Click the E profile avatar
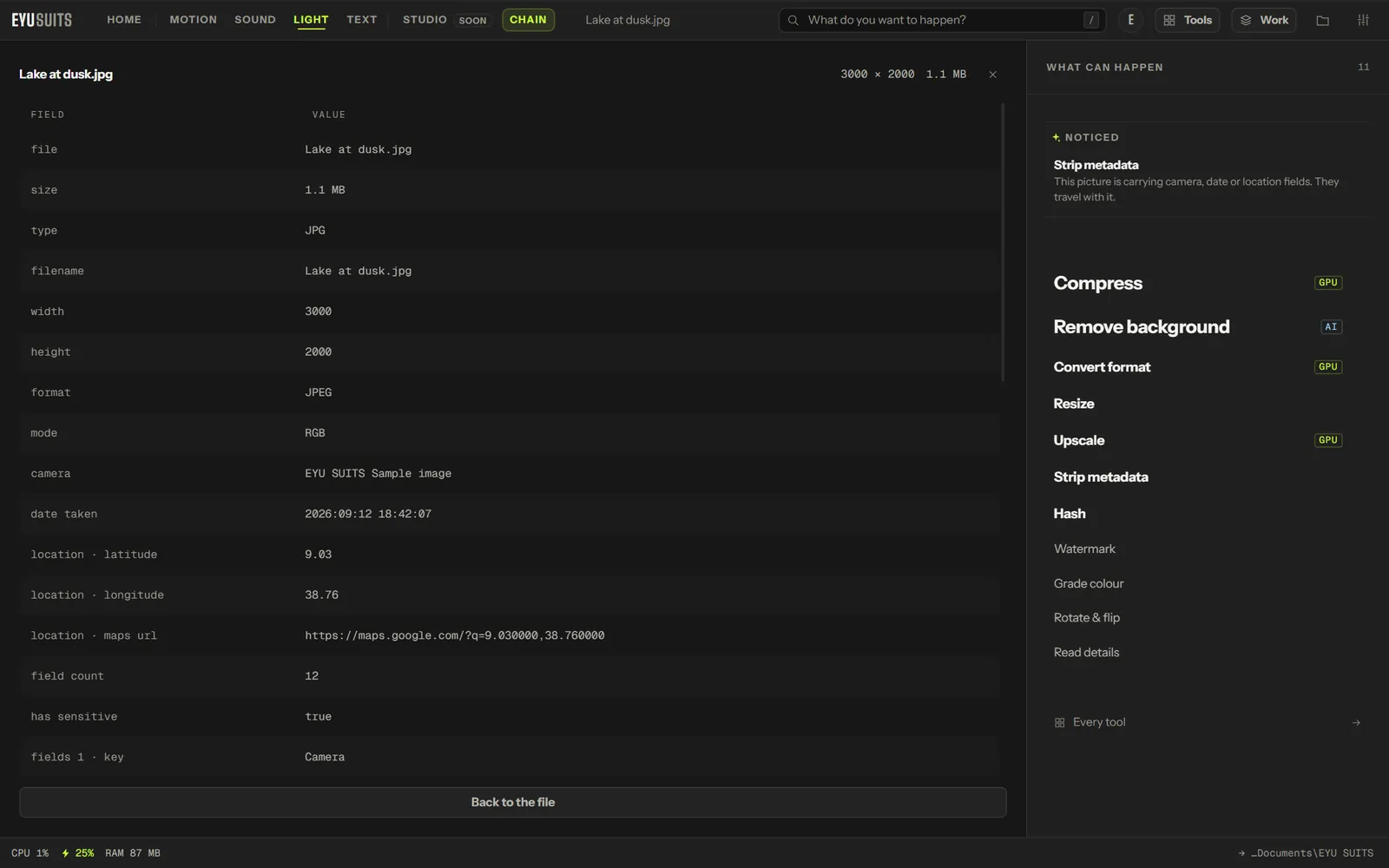This screenshot has height=868, width=1389. click(x=1130, y=20)
